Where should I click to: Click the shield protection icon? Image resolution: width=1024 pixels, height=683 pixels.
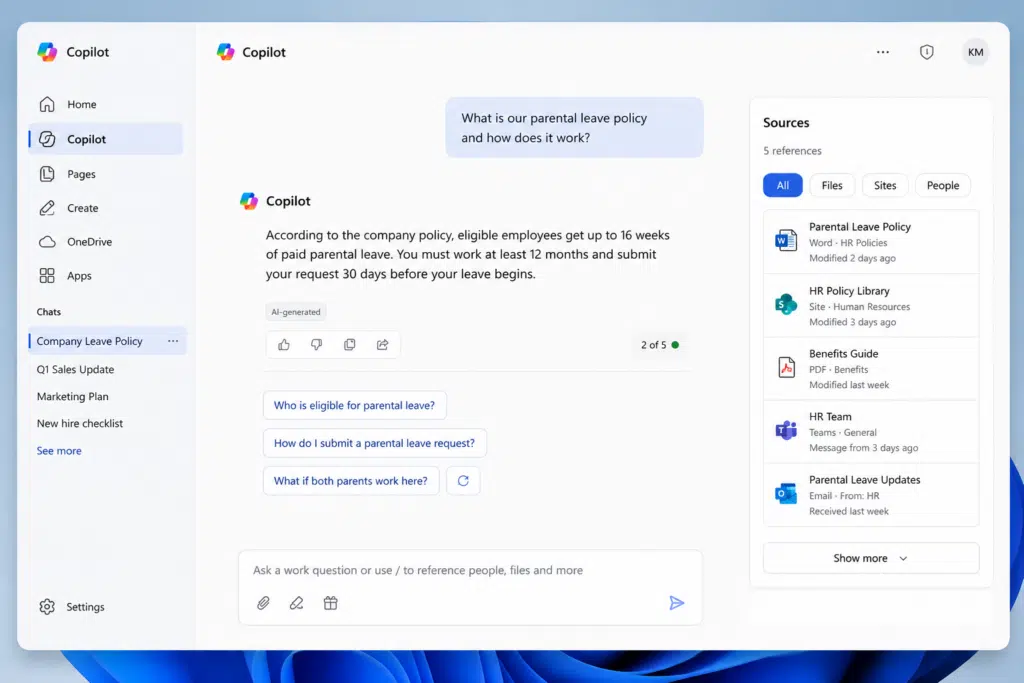(926, 52)
